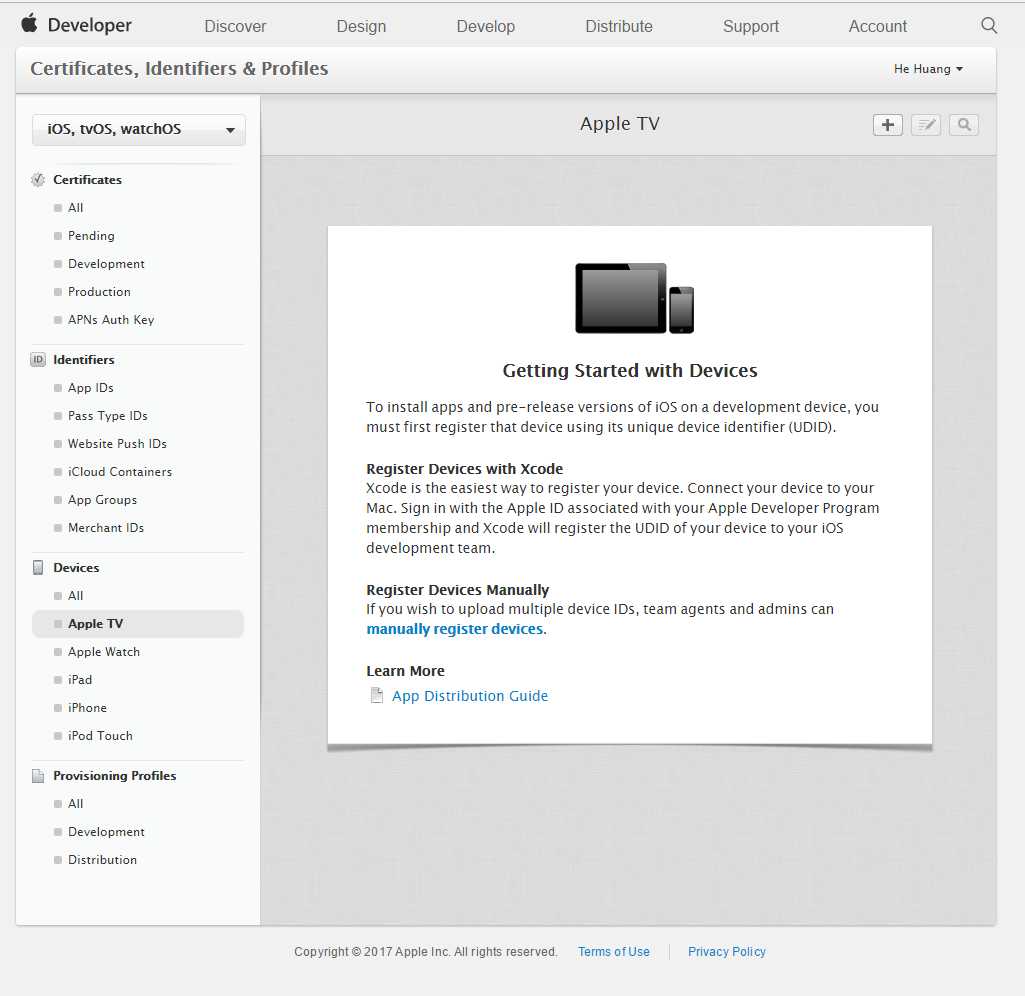Click the Apple logo icon
This screenshot has height=996, width=1025.
(29, 24)
